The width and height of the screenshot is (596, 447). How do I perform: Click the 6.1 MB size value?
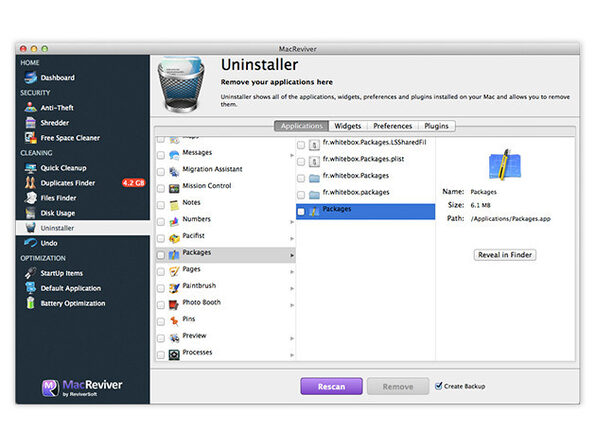point(480,205)
